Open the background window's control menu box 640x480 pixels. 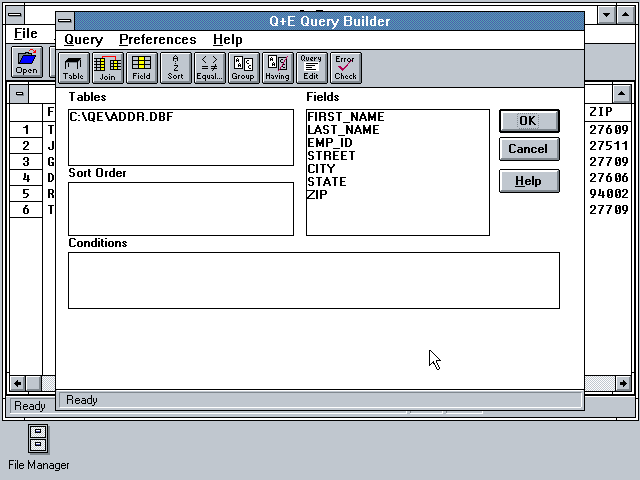(x=15, y=15)
